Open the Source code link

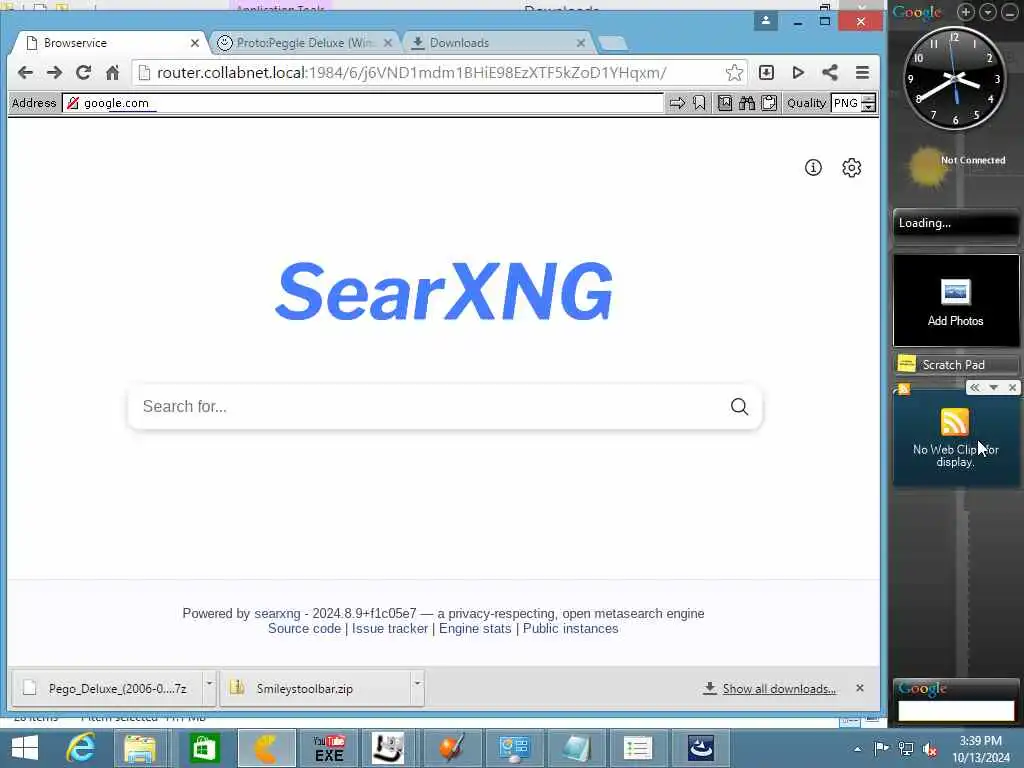pyautogui.click(x=304, y=628)
